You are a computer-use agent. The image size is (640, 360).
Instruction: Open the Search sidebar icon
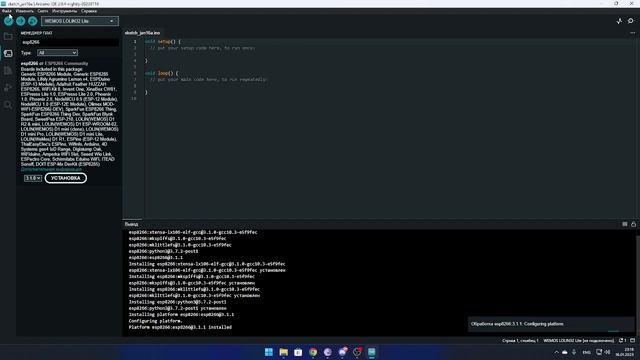tap(8, 105)
